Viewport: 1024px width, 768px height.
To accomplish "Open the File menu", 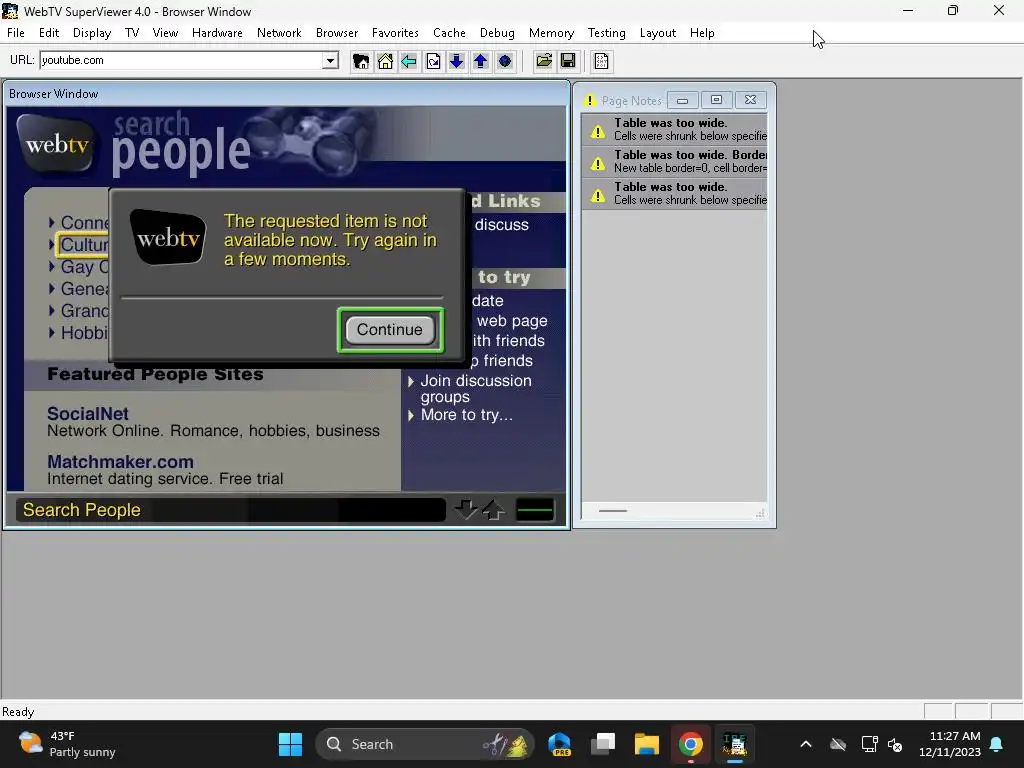I will tap(16, 33).
